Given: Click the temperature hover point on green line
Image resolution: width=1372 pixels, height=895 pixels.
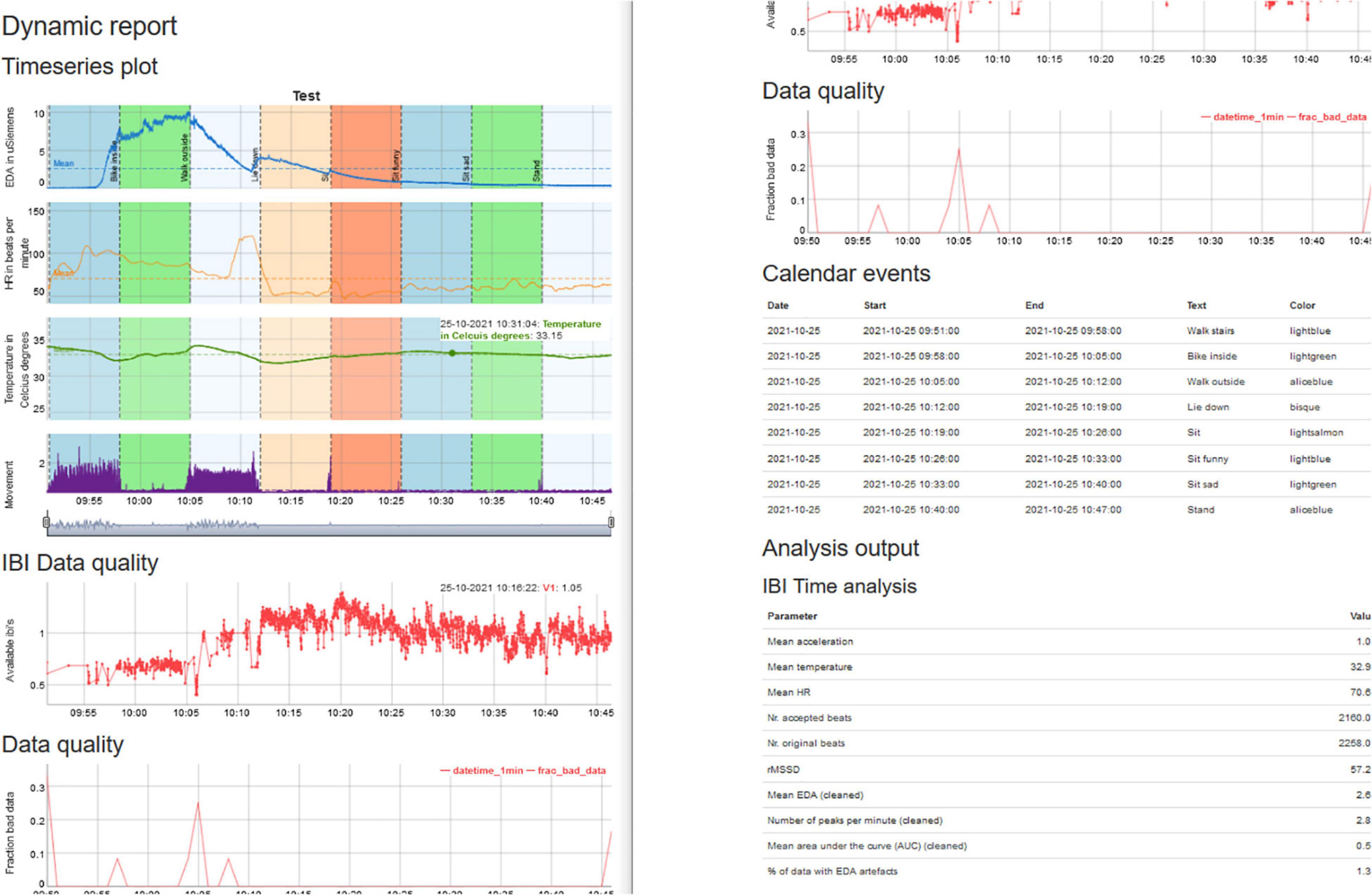Looking at the screenshot, I should click(451, 353).
